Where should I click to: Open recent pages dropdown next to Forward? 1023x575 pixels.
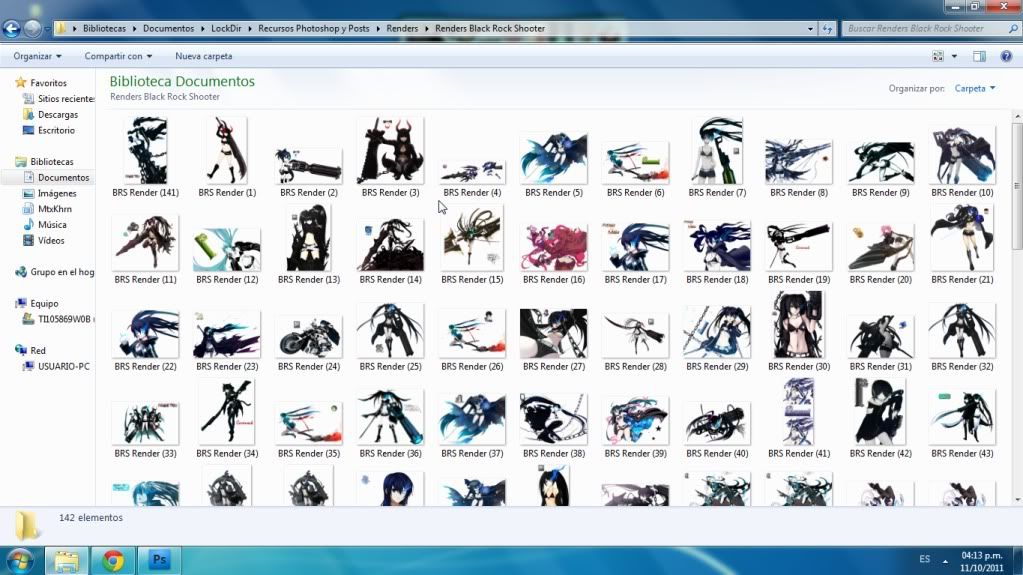point(47,29)
